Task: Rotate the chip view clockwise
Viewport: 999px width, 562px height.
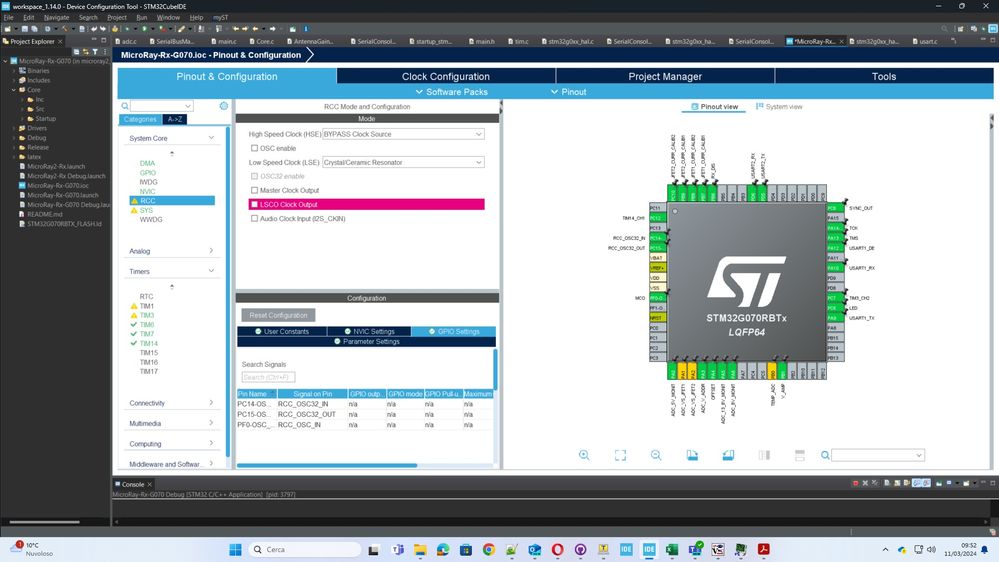Action: [x=692, y=455]
